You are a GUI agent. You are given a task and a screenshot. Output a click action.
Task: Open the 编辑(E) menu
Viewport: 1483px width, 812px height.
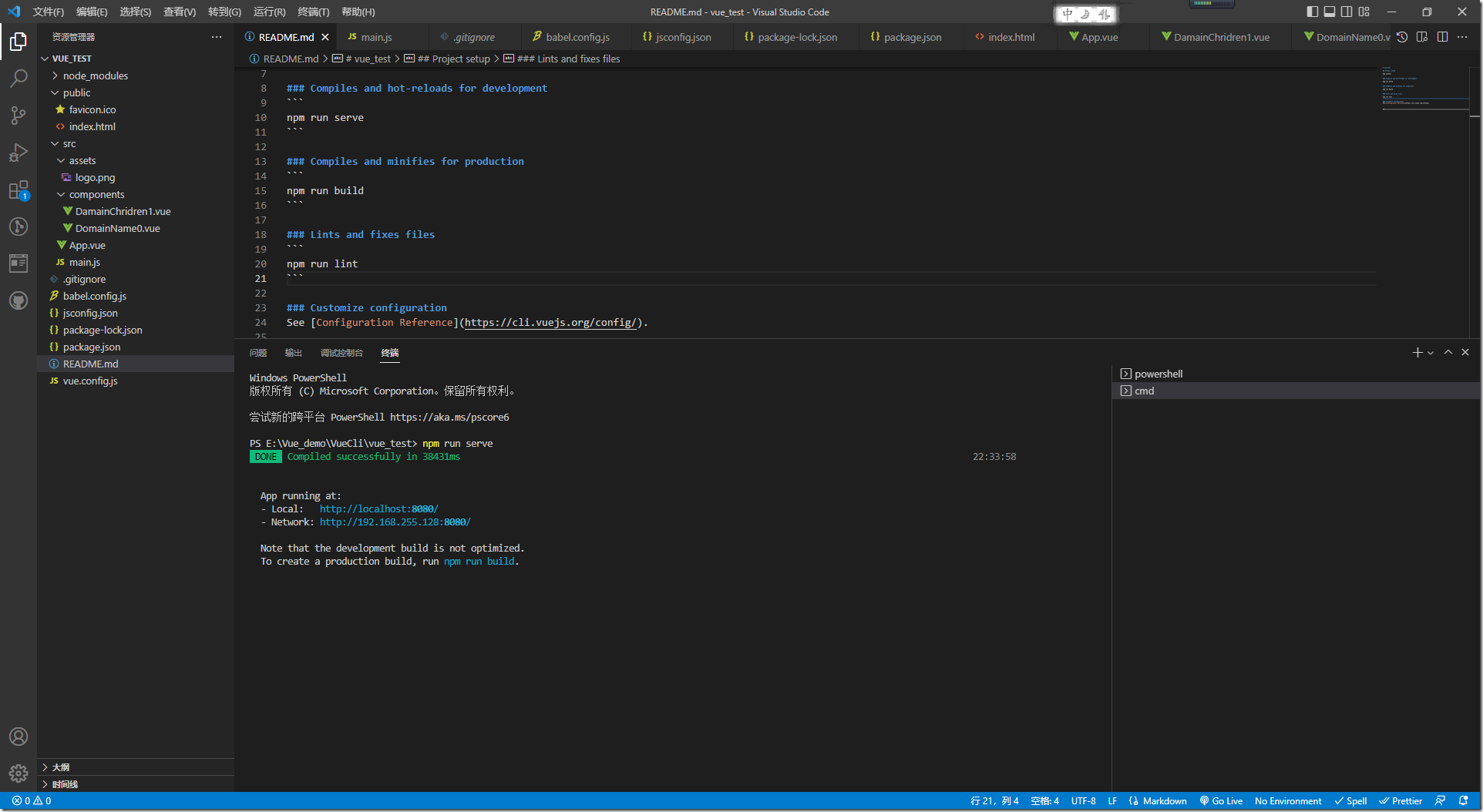(x=92, y=12)
